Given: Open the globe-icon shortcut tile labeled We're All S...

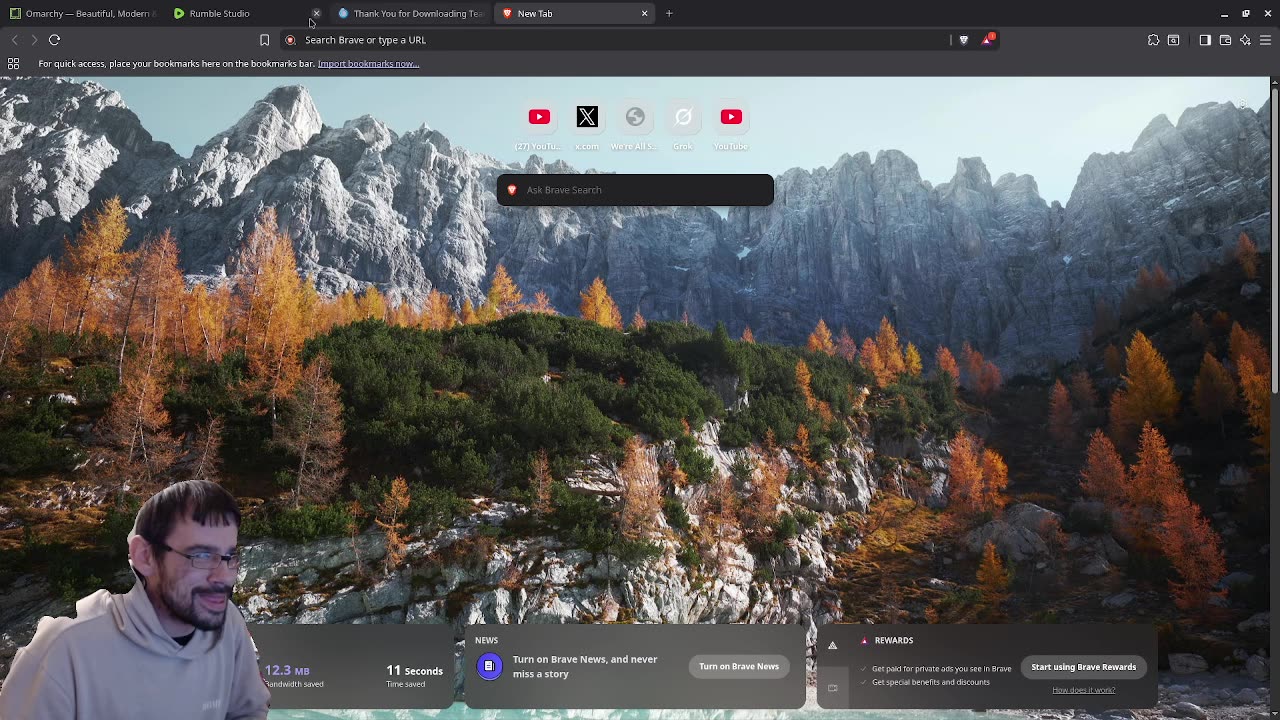Looking at the screenshot, I should [635, 118].
